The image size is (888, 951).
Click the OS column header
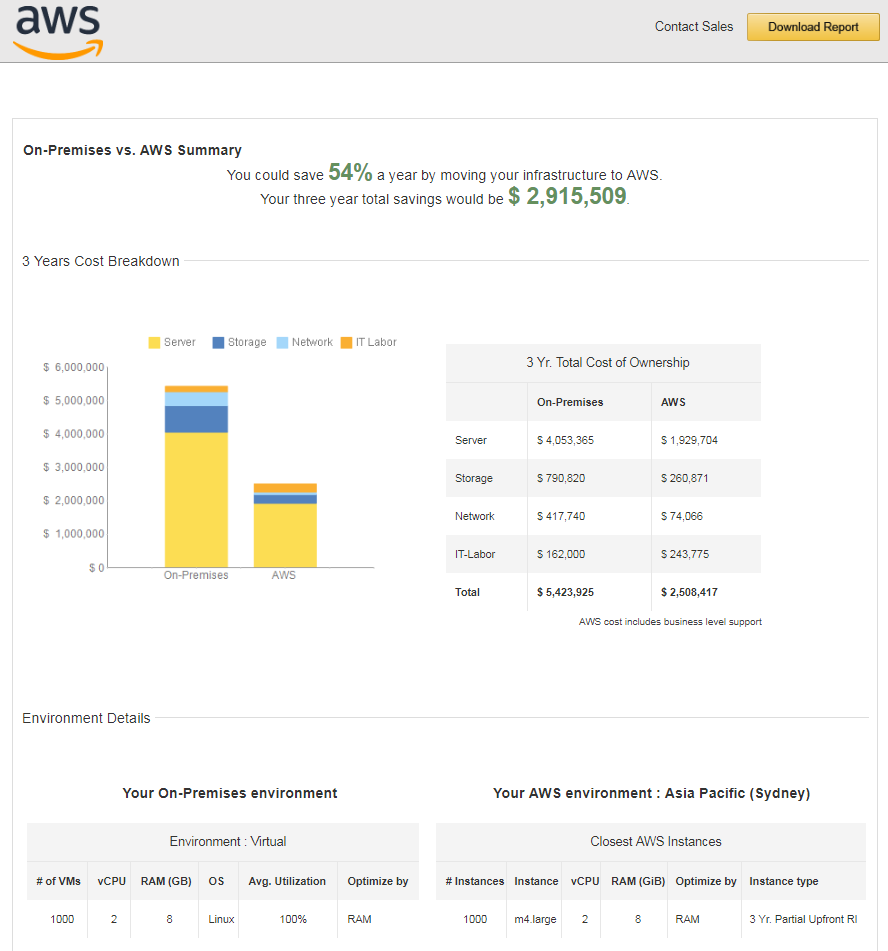click(216, 881)
